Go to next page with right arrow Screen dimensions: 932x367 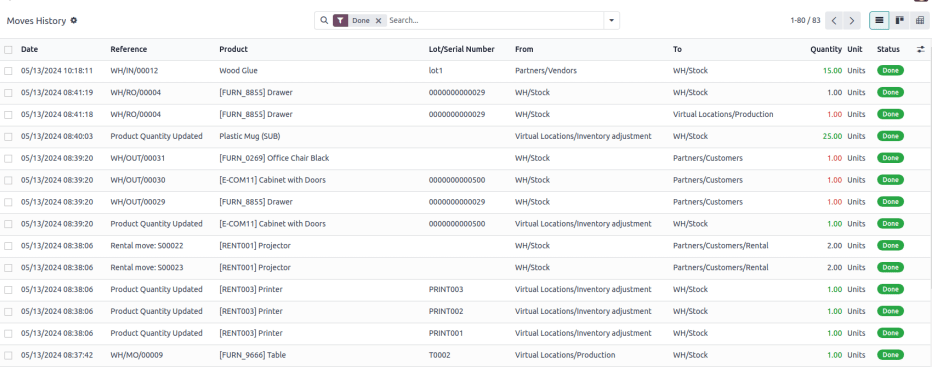pos(852,20)
